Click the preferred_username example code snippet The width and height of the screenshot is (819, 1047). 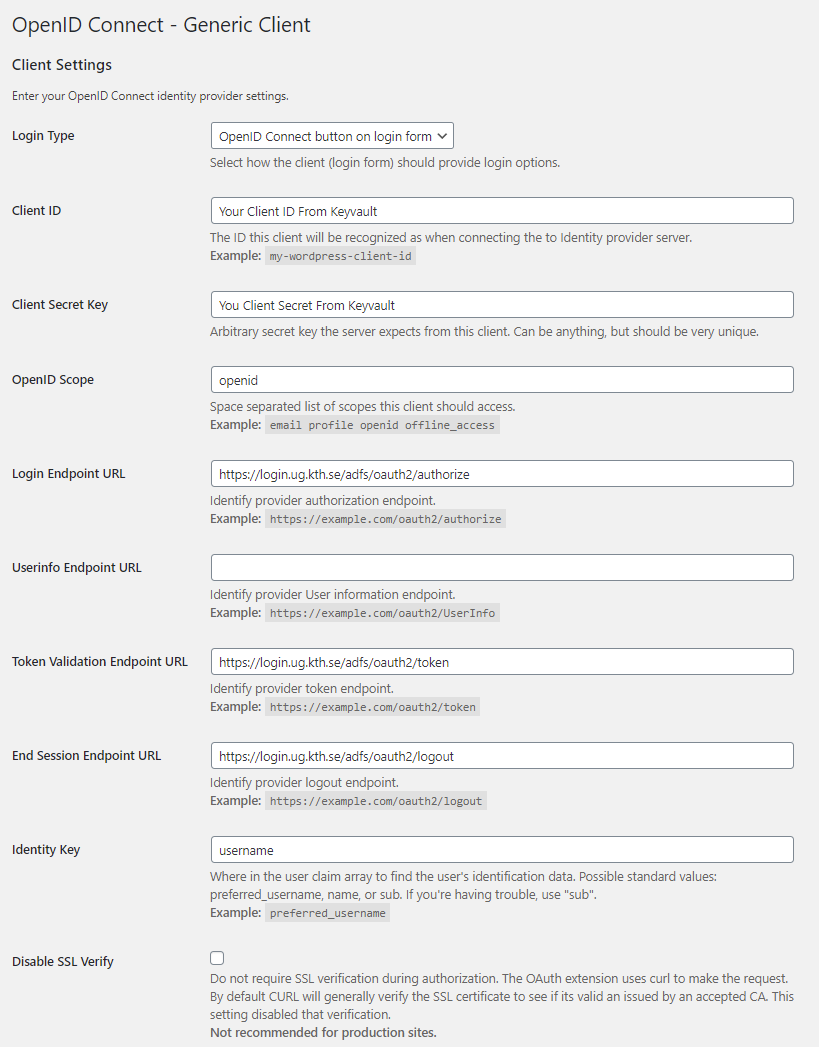327,913
